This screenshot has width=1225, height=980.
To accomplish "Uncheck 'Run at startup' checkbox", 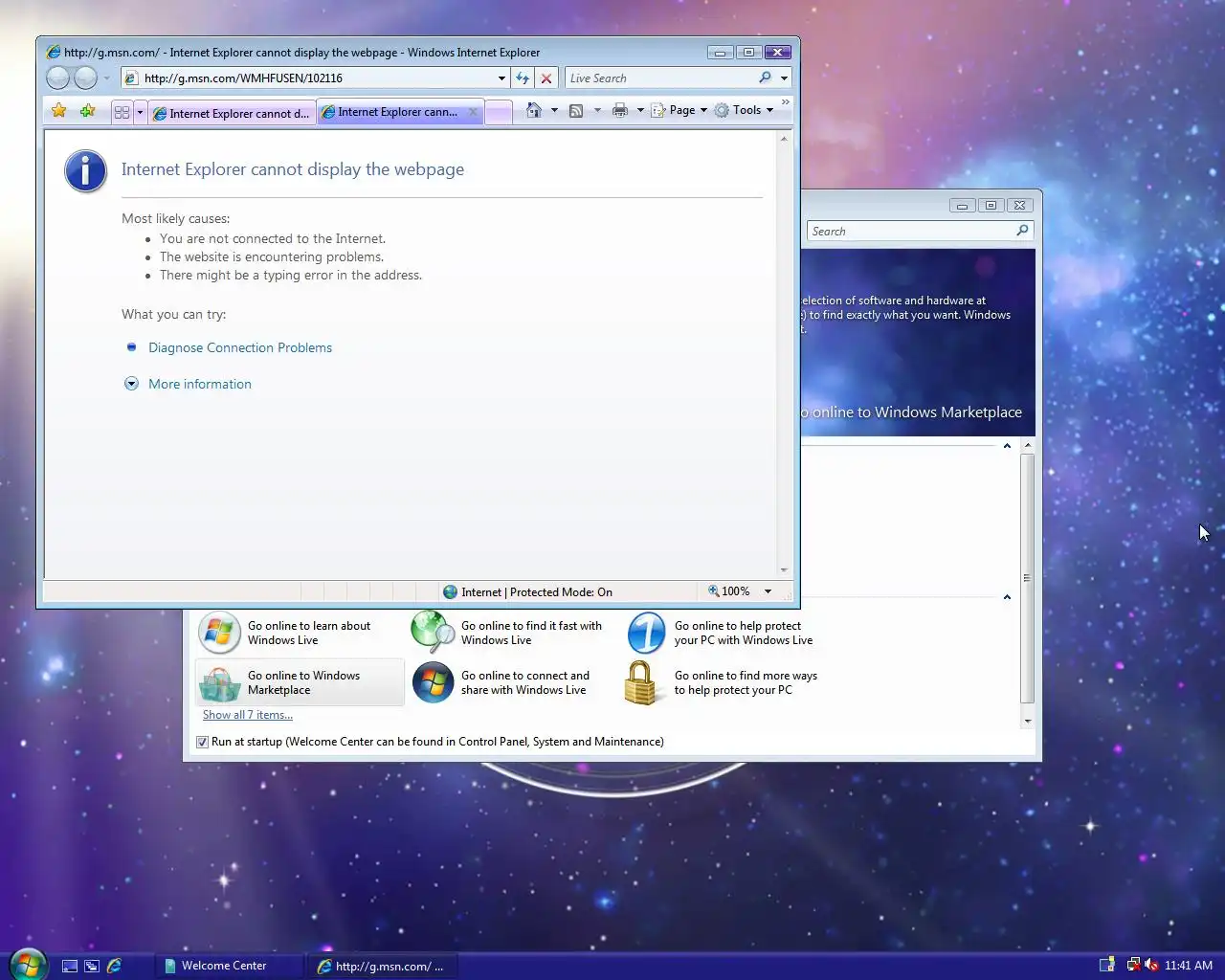I will click(202, 742).
